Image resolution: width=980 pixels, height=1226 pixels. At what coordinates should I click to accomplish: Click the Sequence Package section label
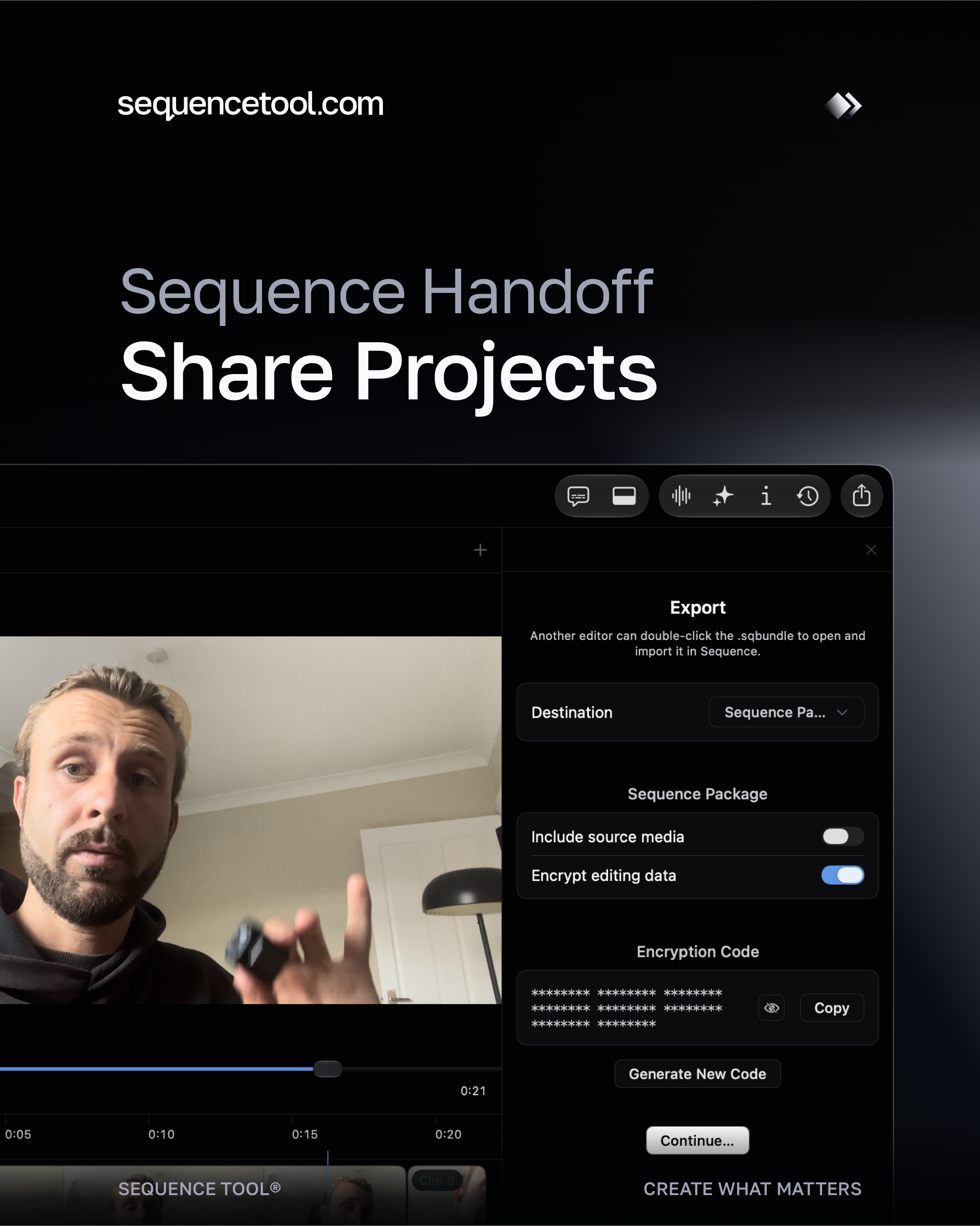coord(697,794)
